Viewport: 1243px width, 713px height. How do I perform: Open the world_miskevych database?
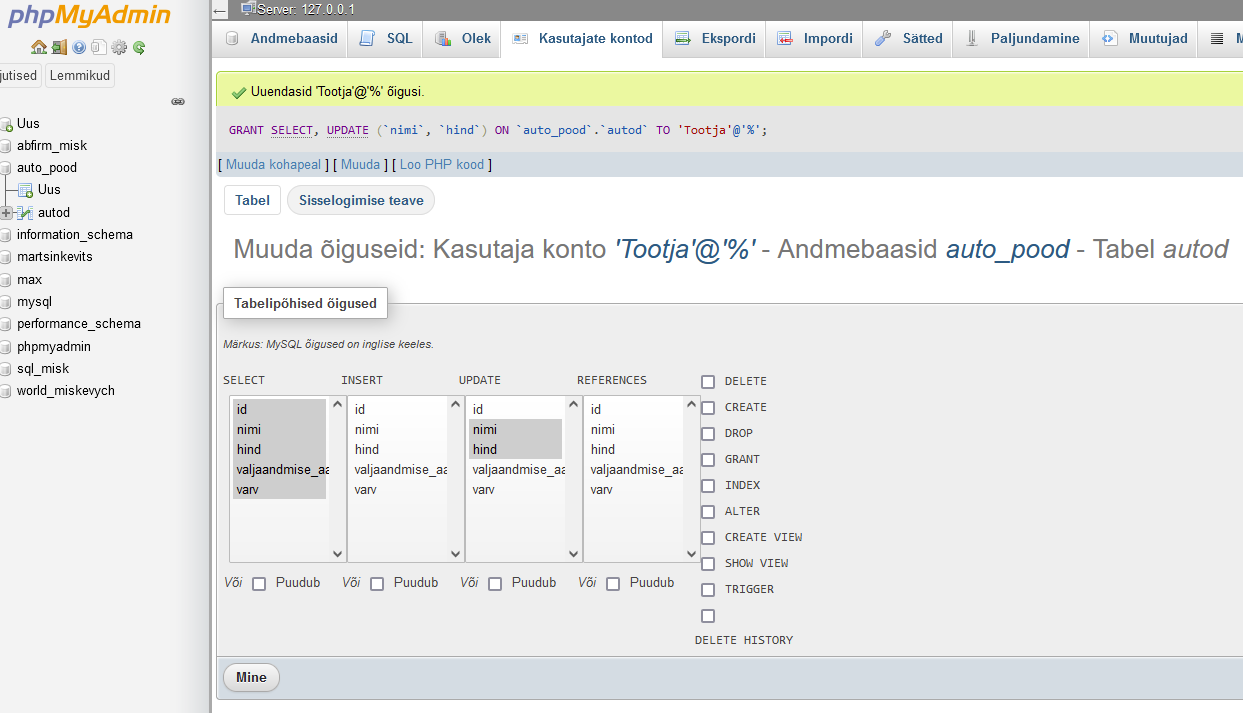pos(66,391)
